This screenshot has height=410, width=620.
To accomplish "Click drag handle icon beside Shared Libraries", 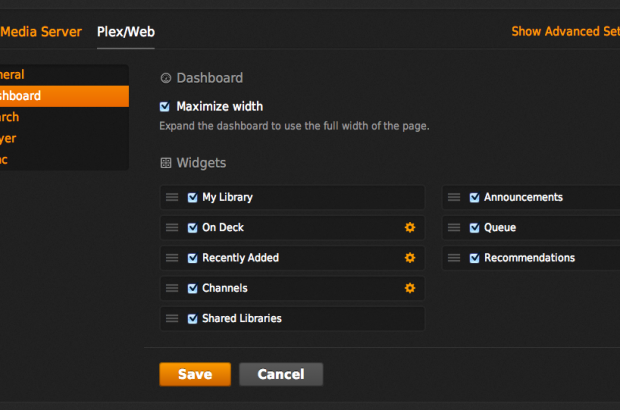I will click(x=172, y=318).
